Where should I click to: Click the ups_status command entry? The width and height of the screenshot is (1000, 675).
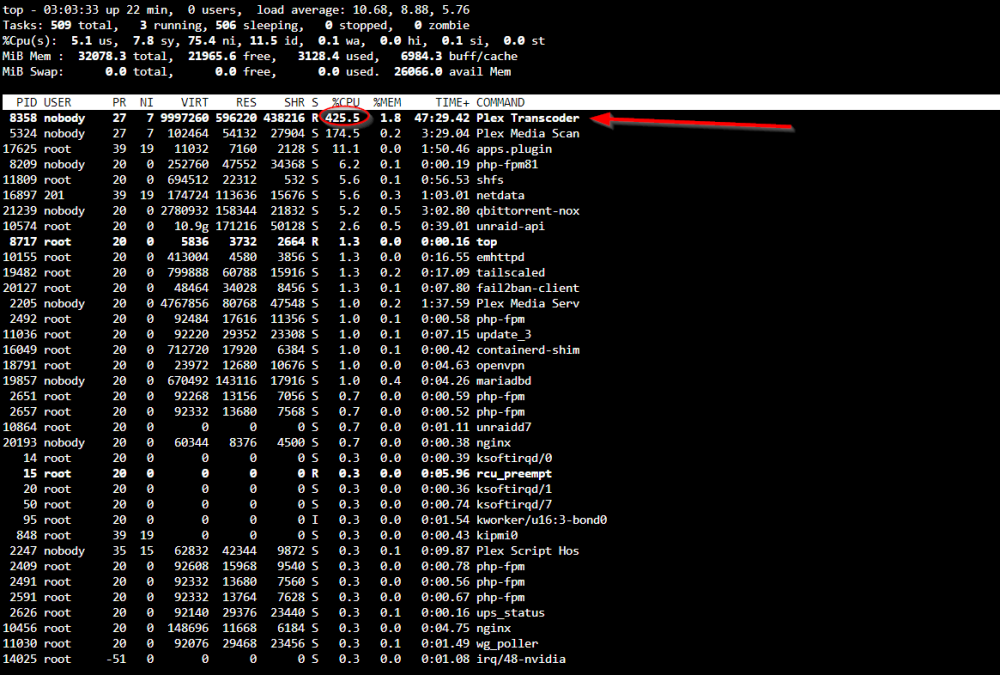pyautogui.click(x=510, y=612)
